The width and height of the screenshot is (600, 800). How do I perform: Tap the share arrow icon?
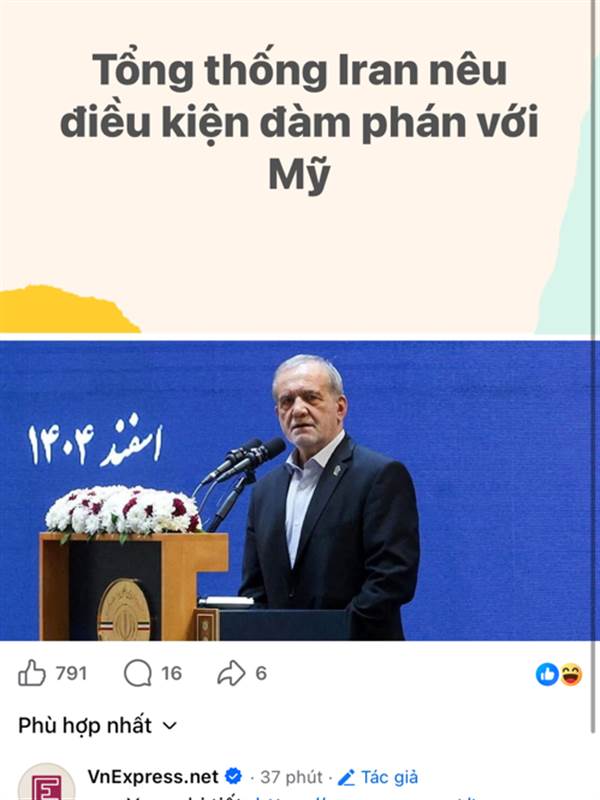click(x=231, y=673)
